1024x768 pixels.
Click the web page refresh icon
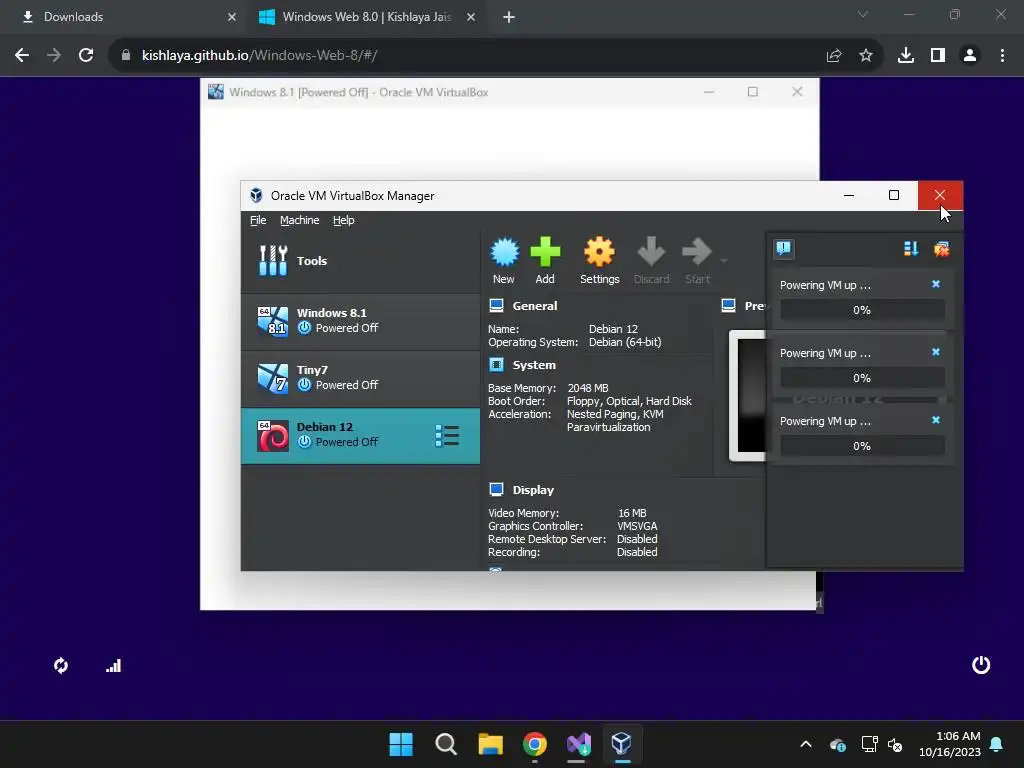click(61, 665)
